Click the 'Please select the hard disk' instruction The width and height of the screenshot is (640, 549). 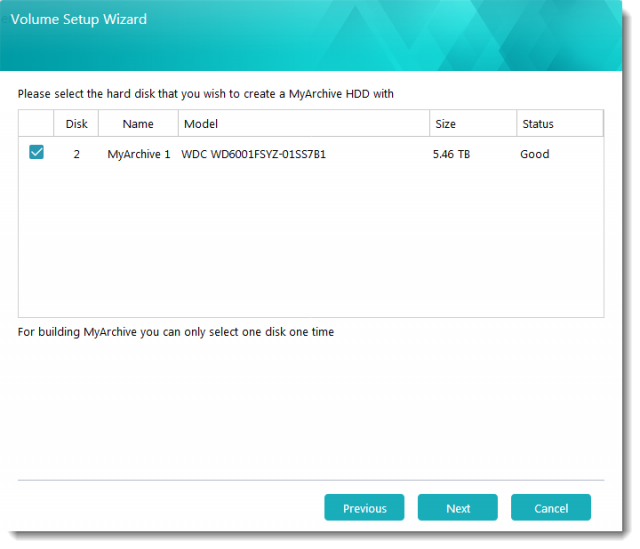coord(205,94)
